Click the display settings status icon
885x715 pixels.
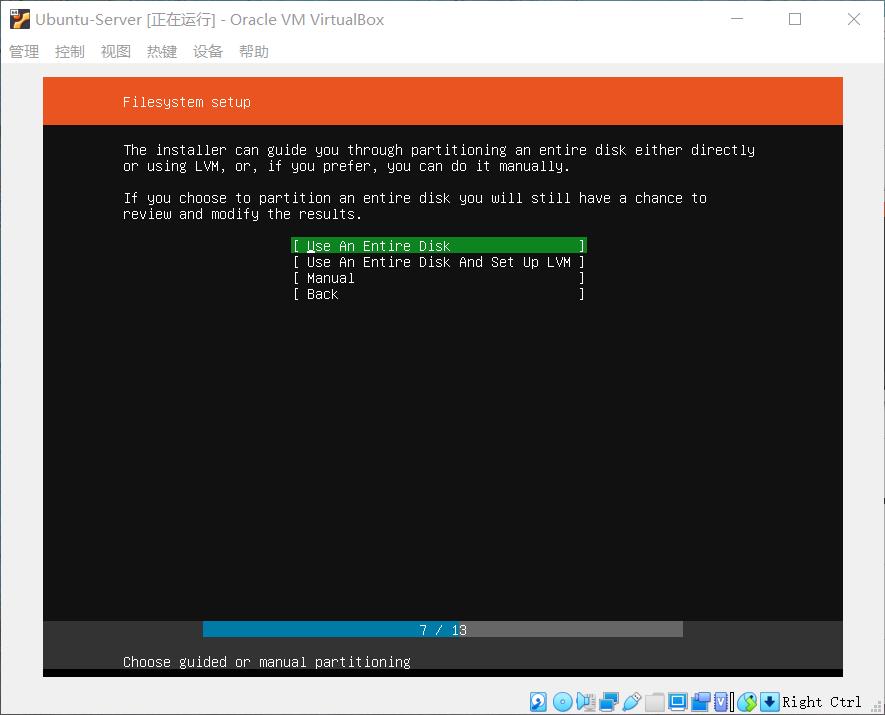click(x=678, y=702)
